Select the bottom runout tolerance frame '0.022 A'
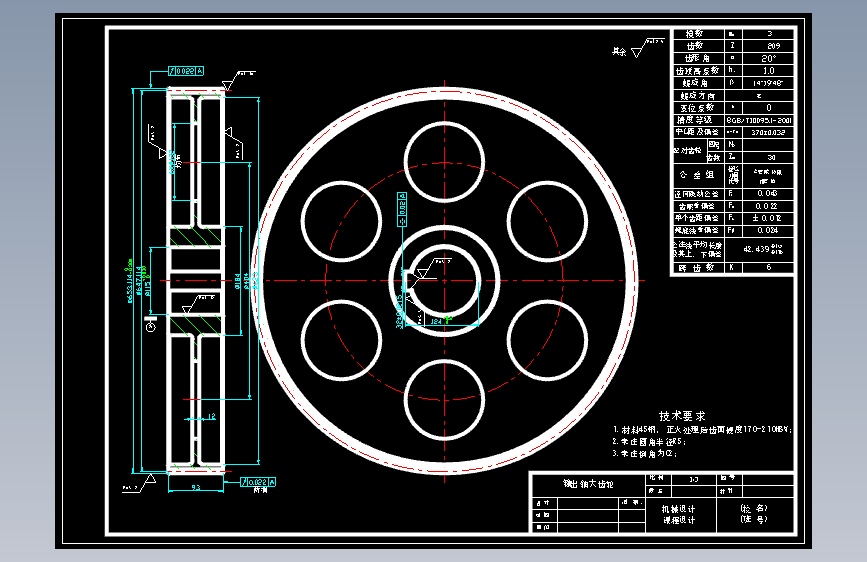 click(x=258, y=482)
